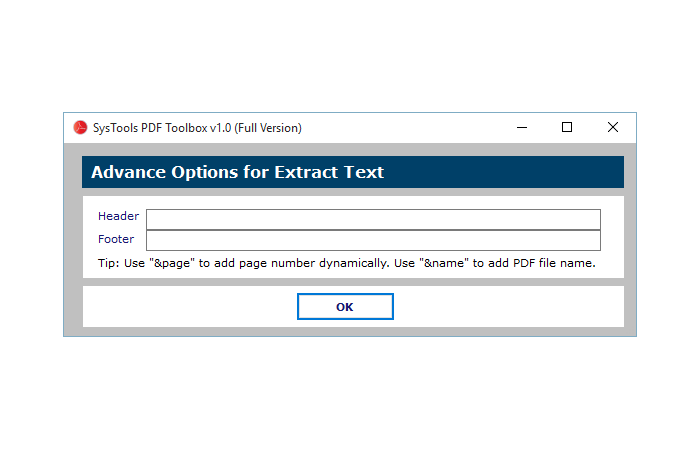Close the PDF Toolbox window
This screenshot has height=450, width=700.
coord(613,128)
